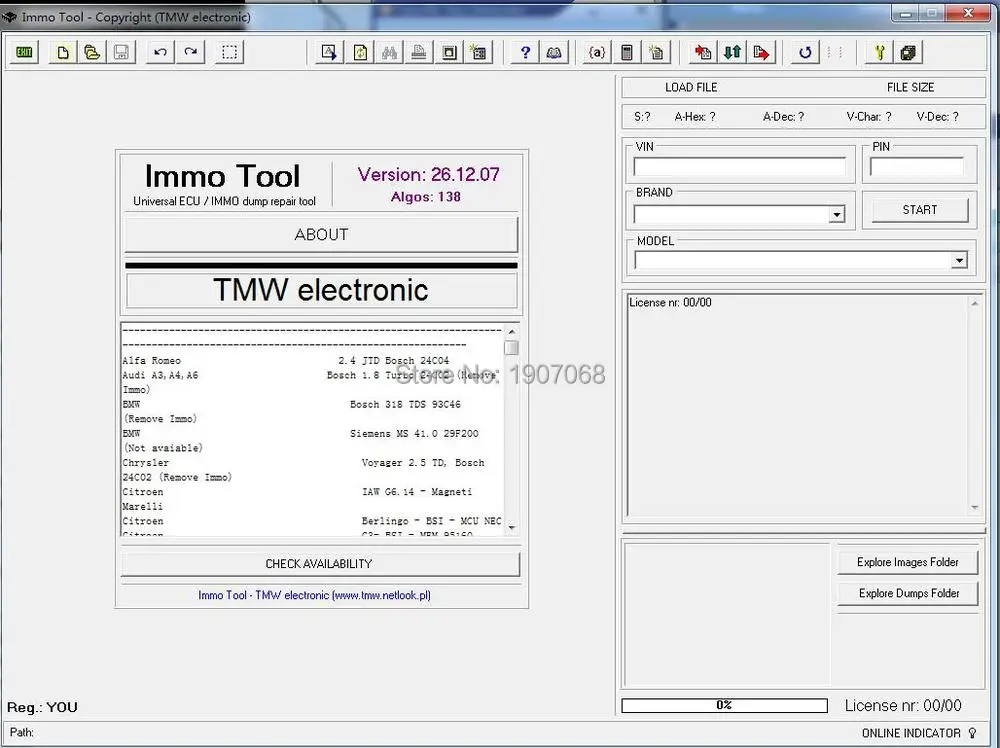Click the 'A-Hex: ?' value
Image resolution: width=1000 pixels, height=748 pixels.
(695, 117)
